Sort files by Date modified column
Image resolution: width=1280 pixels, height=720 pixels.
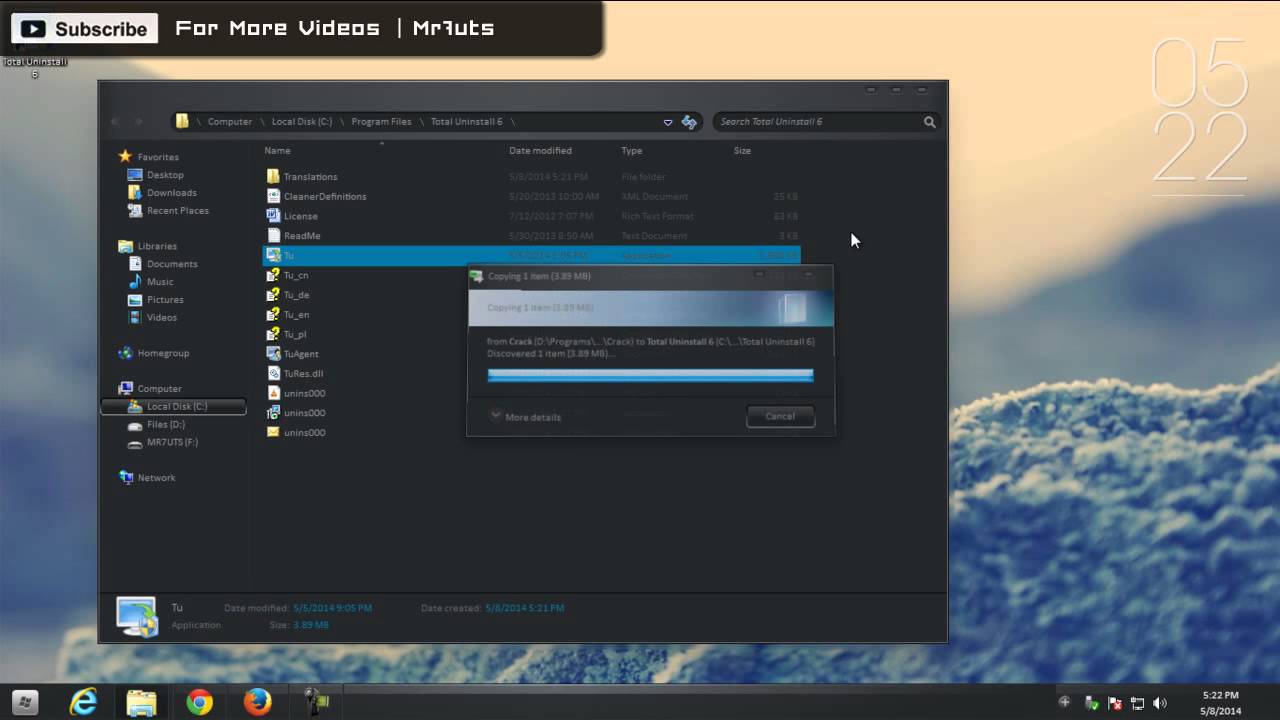[x=540, y=151]
